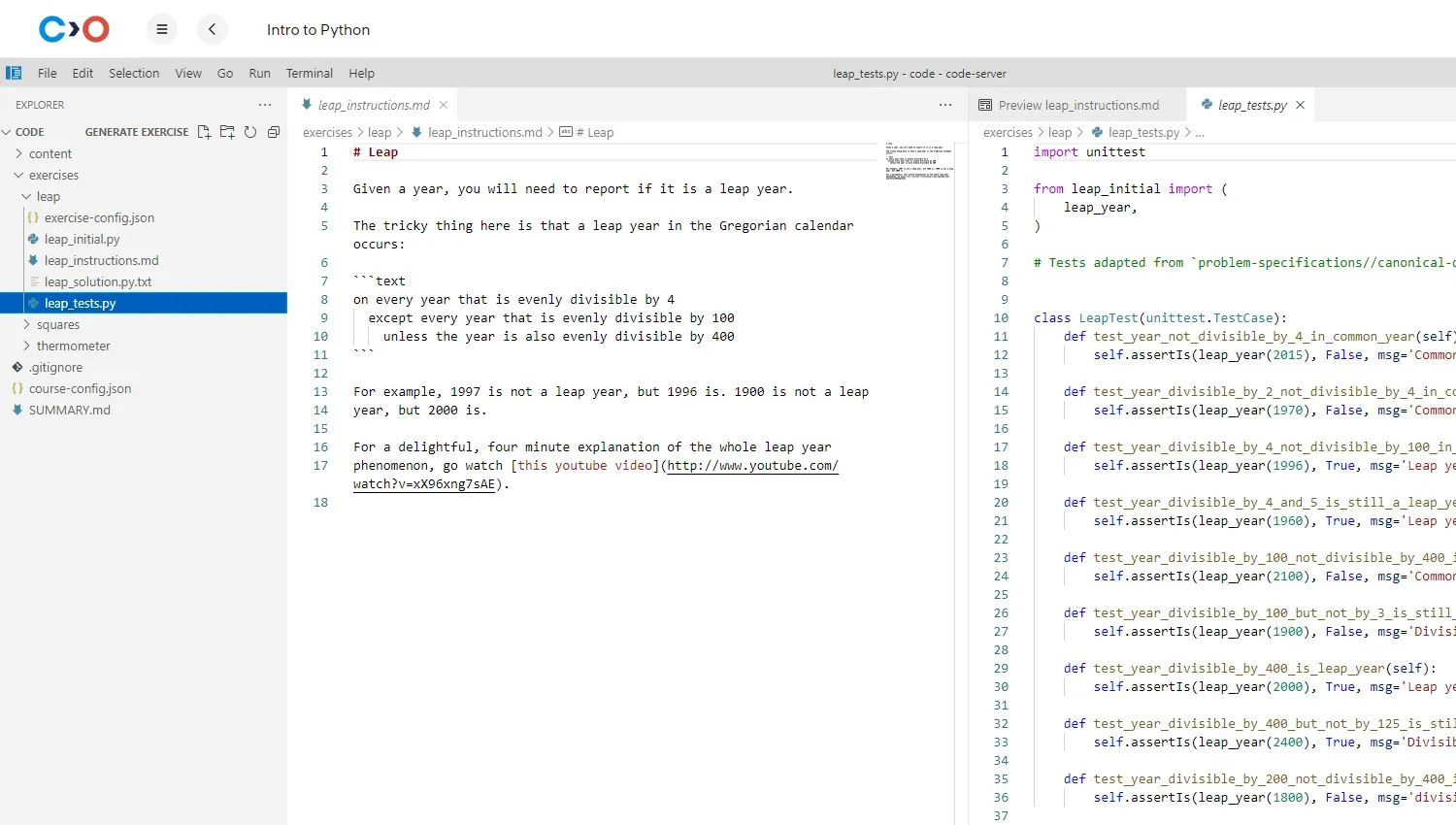Click the breadcrumb ellipsis in right editor
This screenshot has width=1456, height=825.
coord(1200,133)
